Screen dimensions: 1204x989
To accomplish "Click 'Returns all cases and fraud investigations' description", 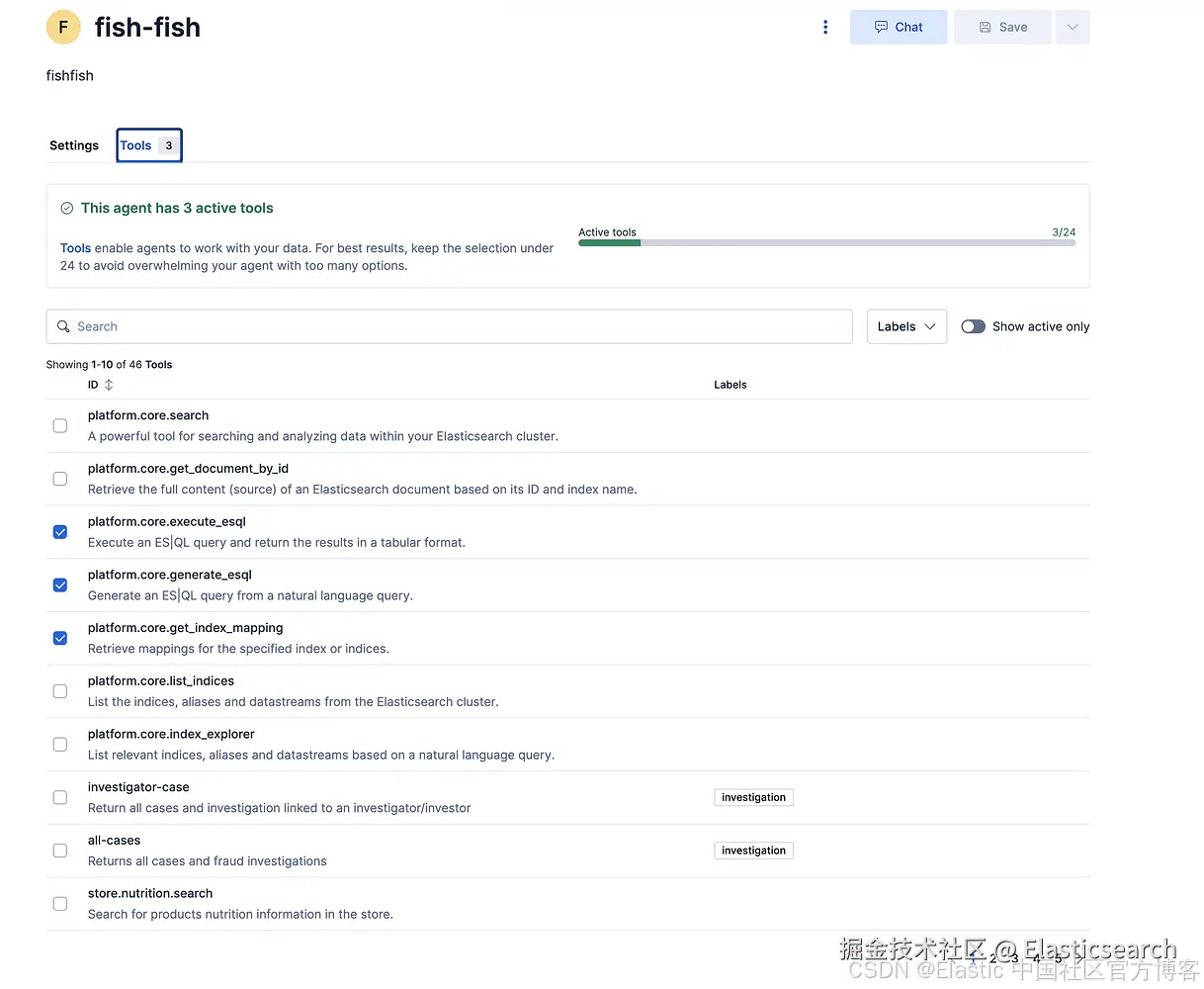I will (x=208, y=861).
